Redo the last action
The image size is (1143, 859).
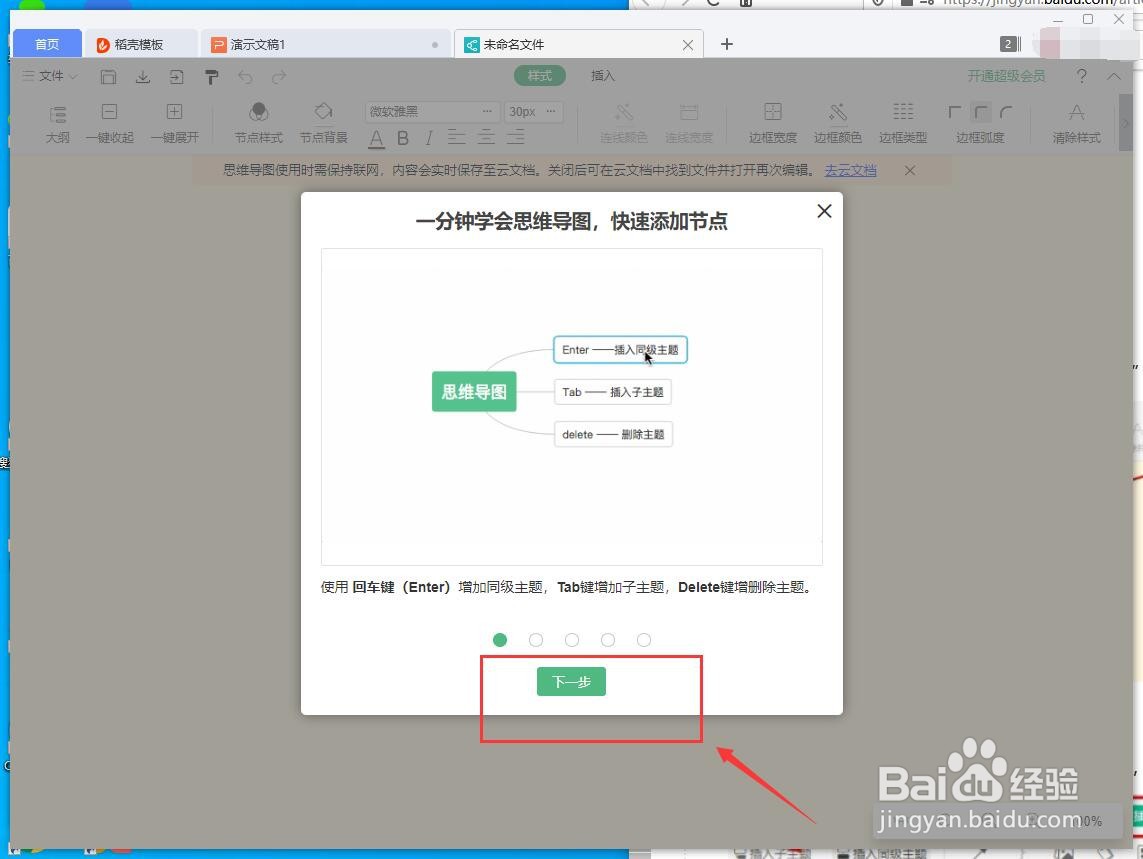(x=278, y=77)
